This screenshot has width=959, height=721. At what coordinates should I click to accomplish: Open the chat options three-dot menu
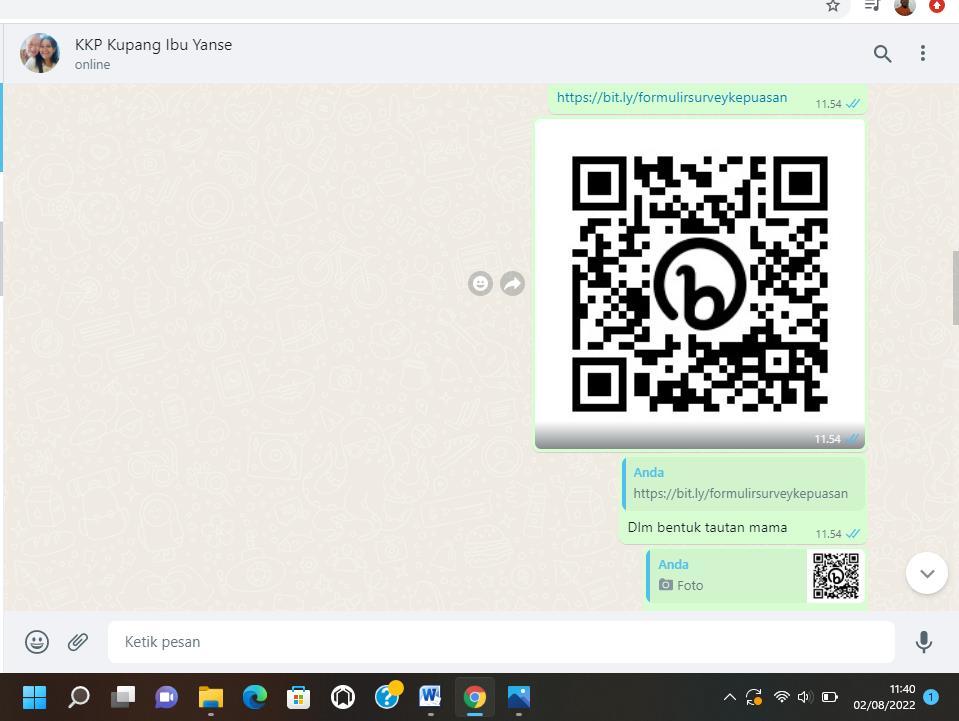922,53
